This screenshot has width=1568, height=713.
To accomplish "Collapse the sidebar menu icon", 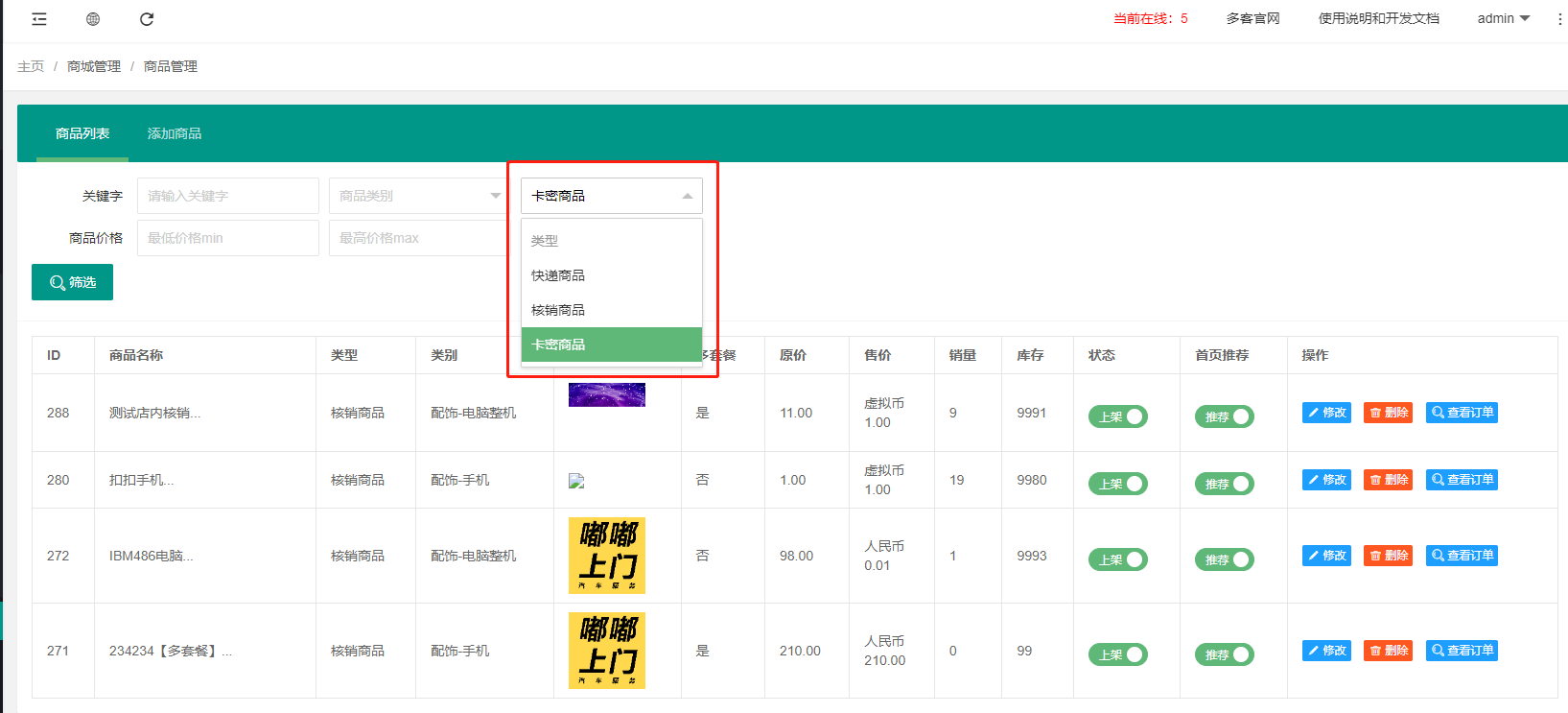I will pyautogui.click(x=39, y=19).
